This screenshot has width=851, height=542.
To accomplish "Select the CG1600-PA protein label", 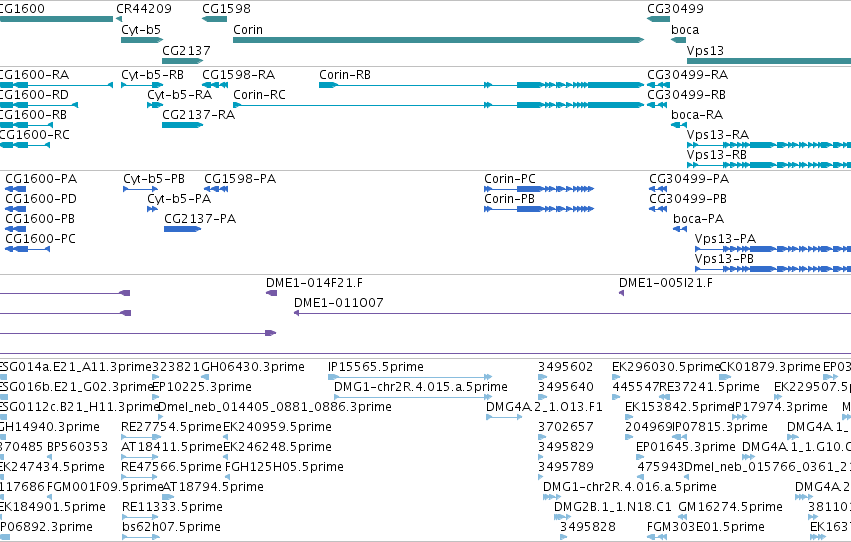I will pos(41,179).
